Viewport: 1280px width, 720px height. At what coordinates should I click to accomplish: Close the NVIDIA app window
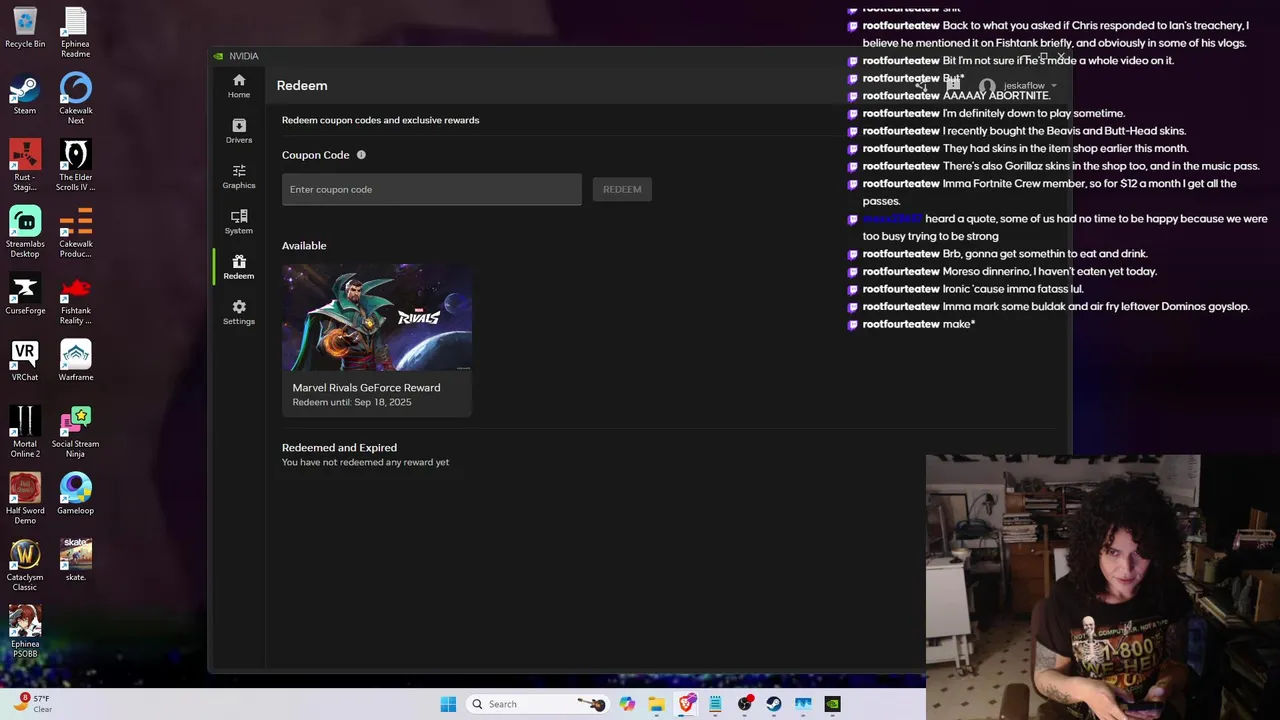click(x=1061, y=56)
